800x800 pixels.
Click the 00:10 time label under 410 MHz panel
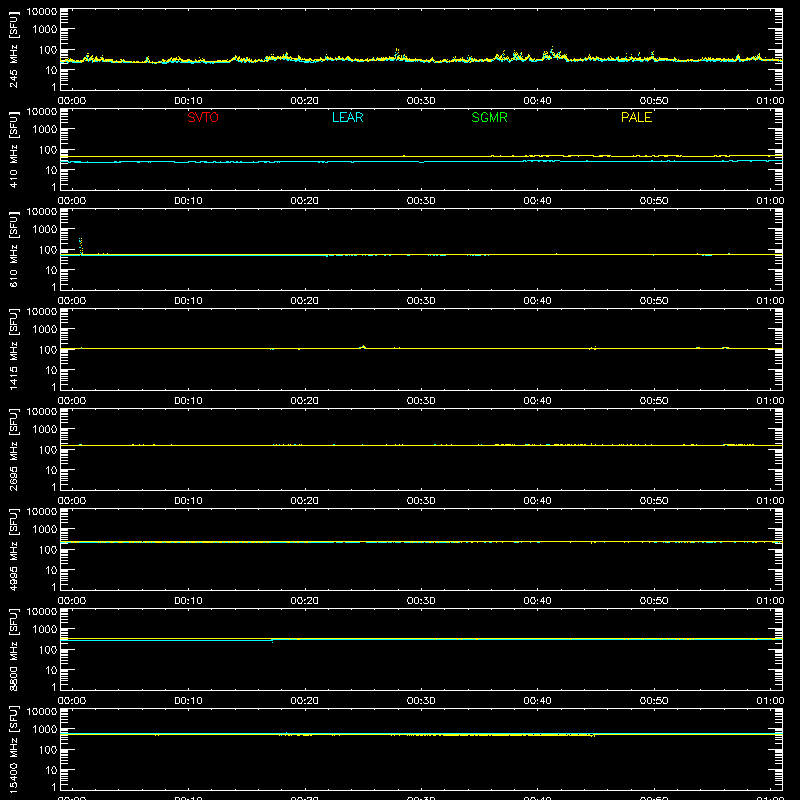pyautogui.click(x=188, y=201)
